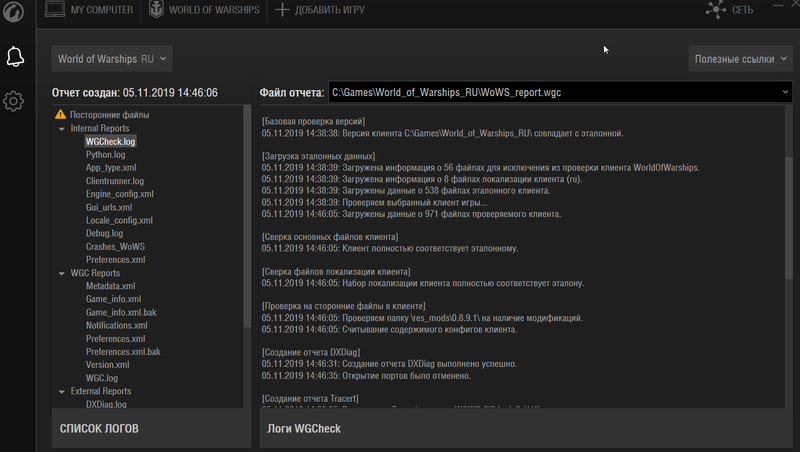Open settings gear icon in sidebar
Screen dimensions: 800x452
tap(13, 101)
